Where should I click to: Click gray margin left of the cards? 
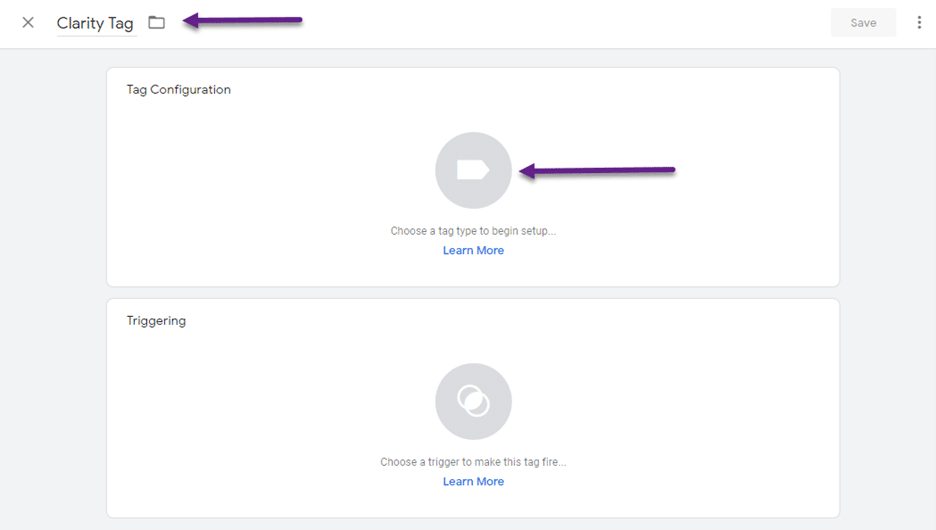[x=53, y=286]
